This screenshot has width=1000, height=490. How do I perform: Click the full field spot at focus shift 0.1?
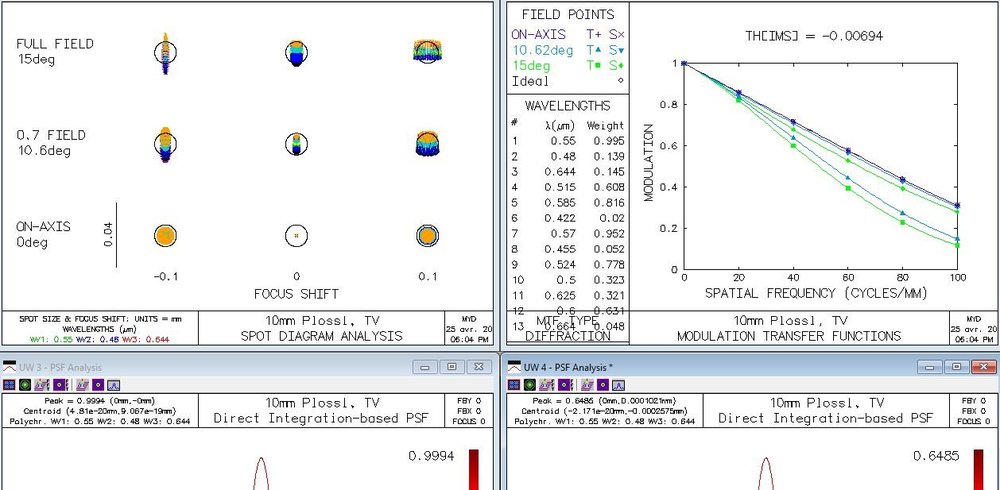427,51
